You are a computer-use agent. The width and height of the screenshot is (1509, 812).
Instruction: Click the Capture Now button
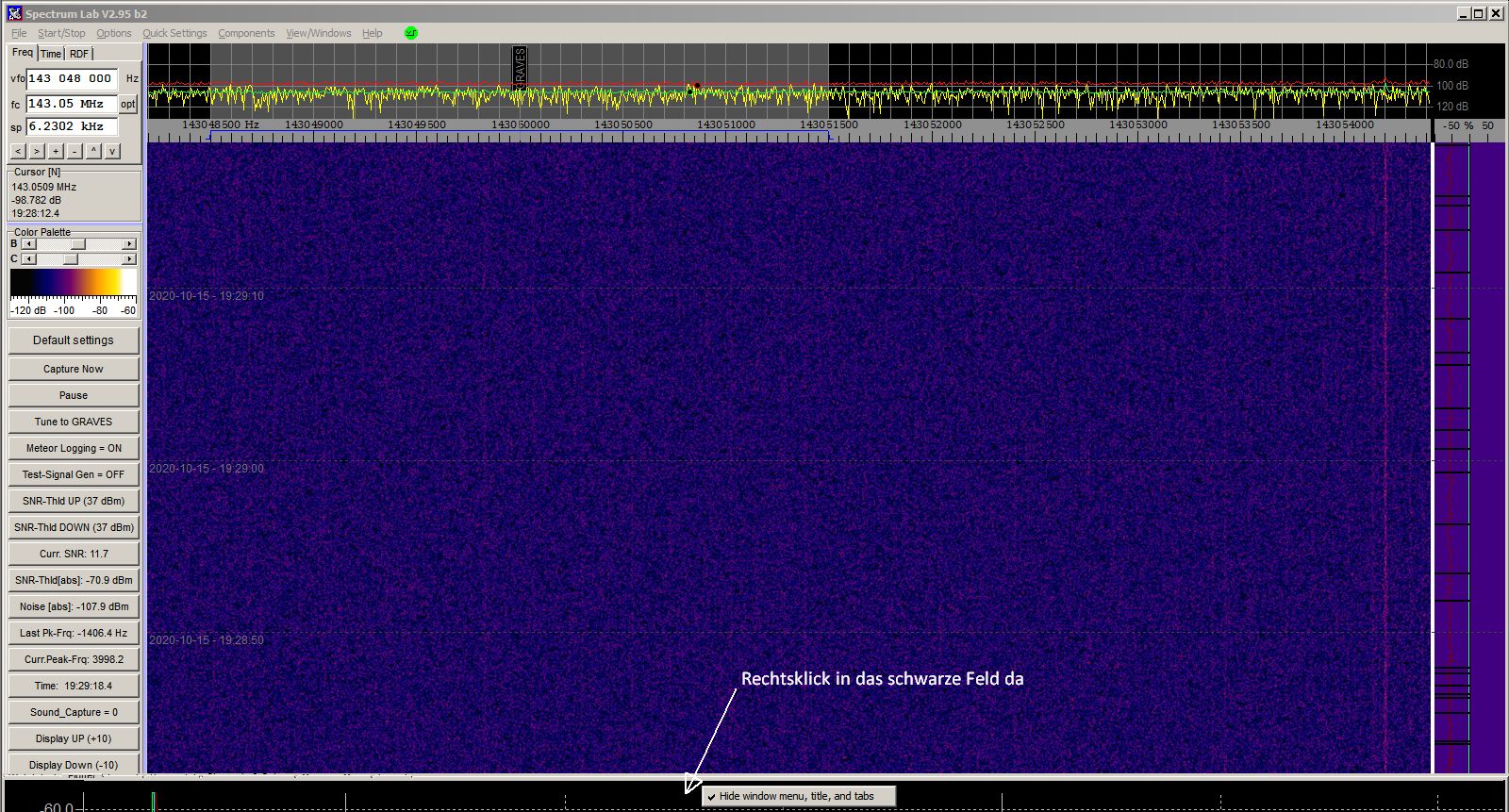pyautogui.click(x=74, y=369)
